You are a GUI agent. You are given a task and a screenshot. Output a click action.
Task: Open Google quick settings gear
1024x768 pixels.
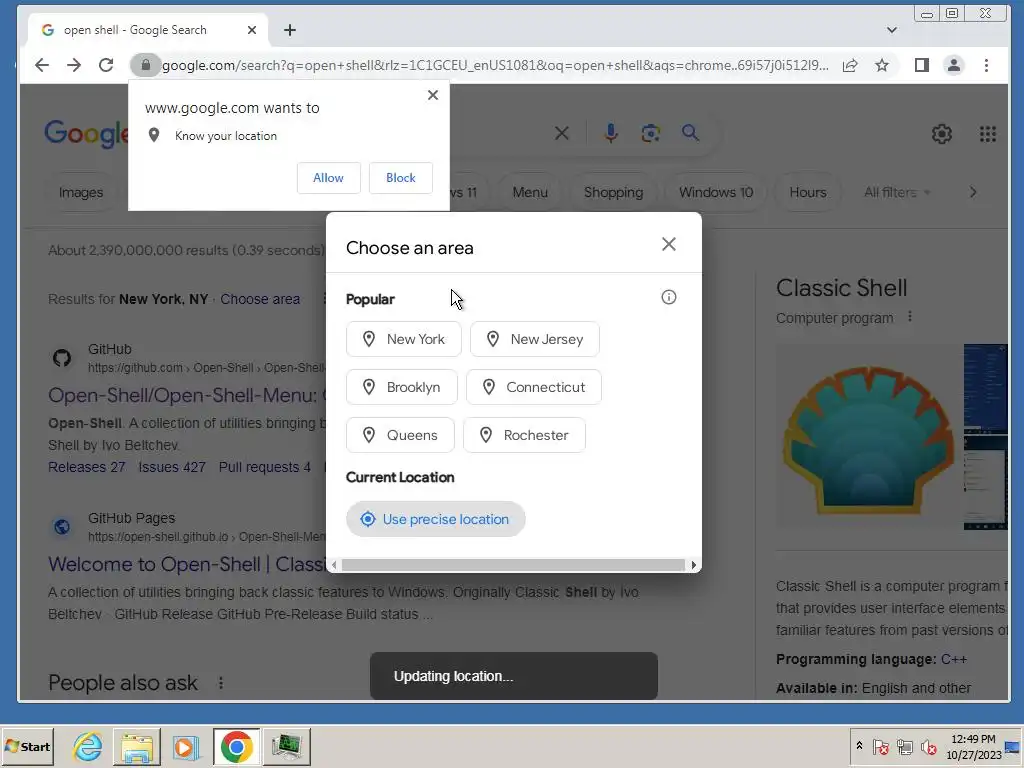[x=941, y=134]
